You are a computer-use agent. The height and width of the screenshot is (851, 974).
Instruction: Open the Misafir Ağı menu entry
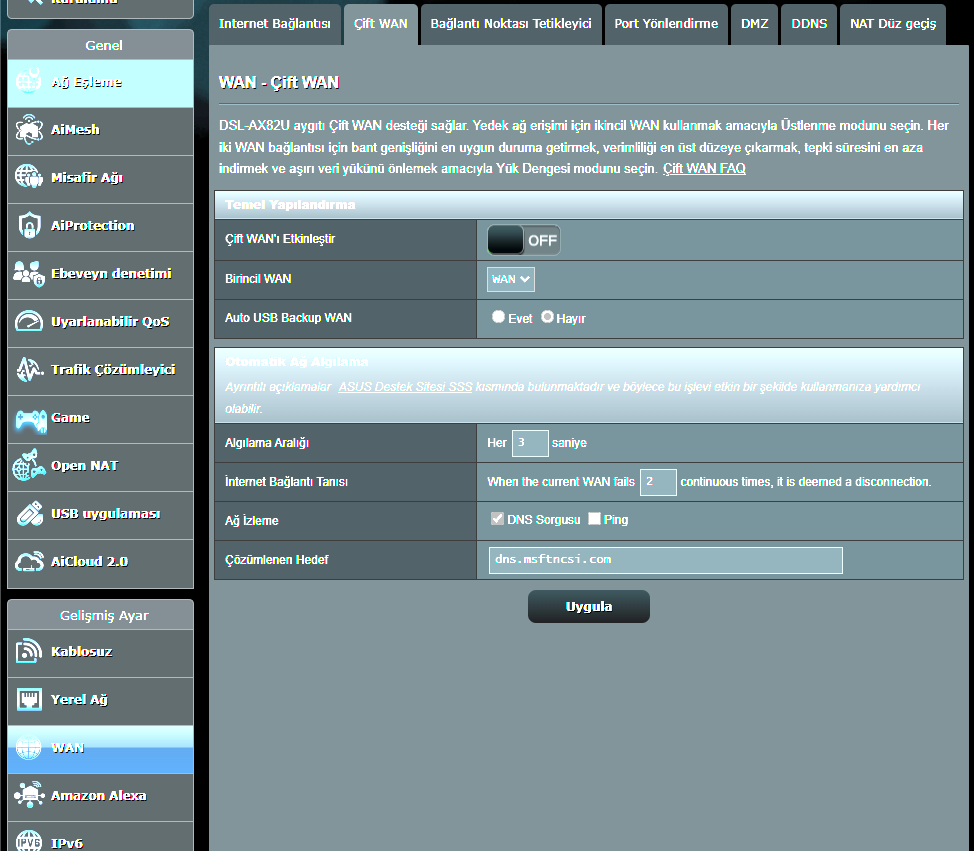[x=87, y=178]
